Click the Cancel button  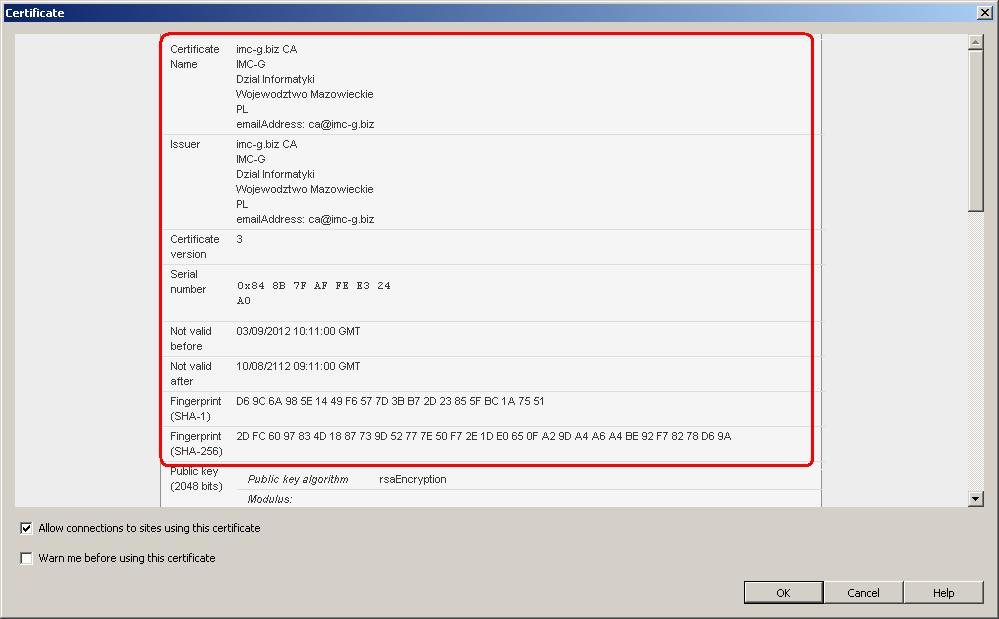[863, 593]
